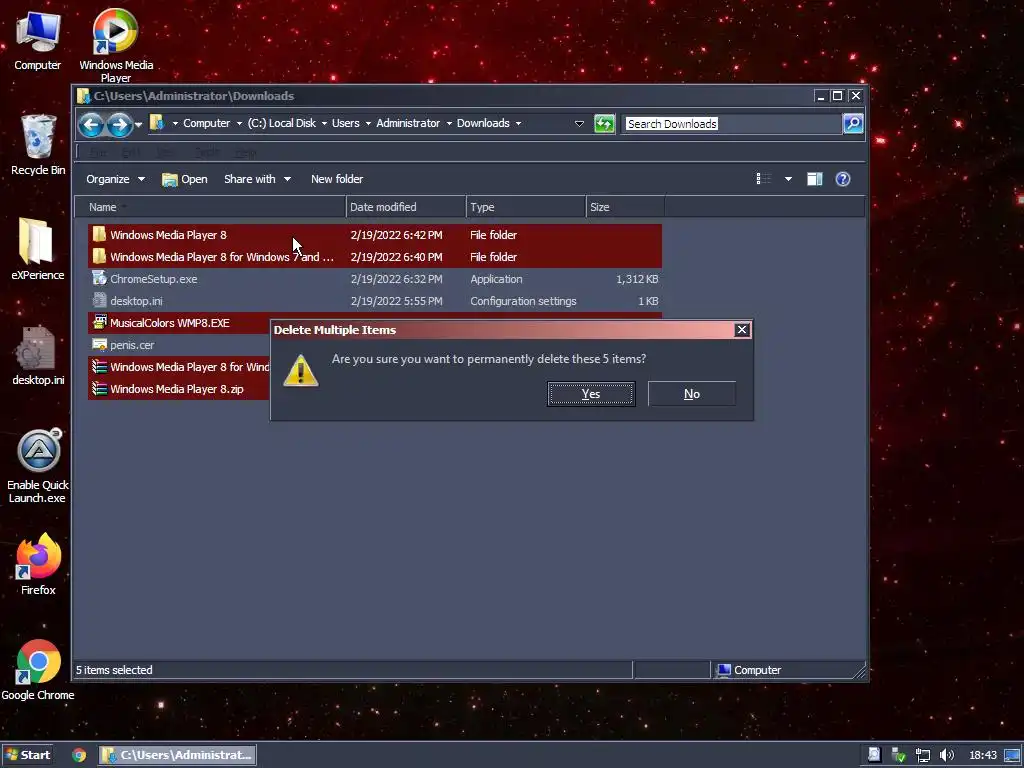
Task: Click the Downloads window taskbar button
Action: coord(177,755)
